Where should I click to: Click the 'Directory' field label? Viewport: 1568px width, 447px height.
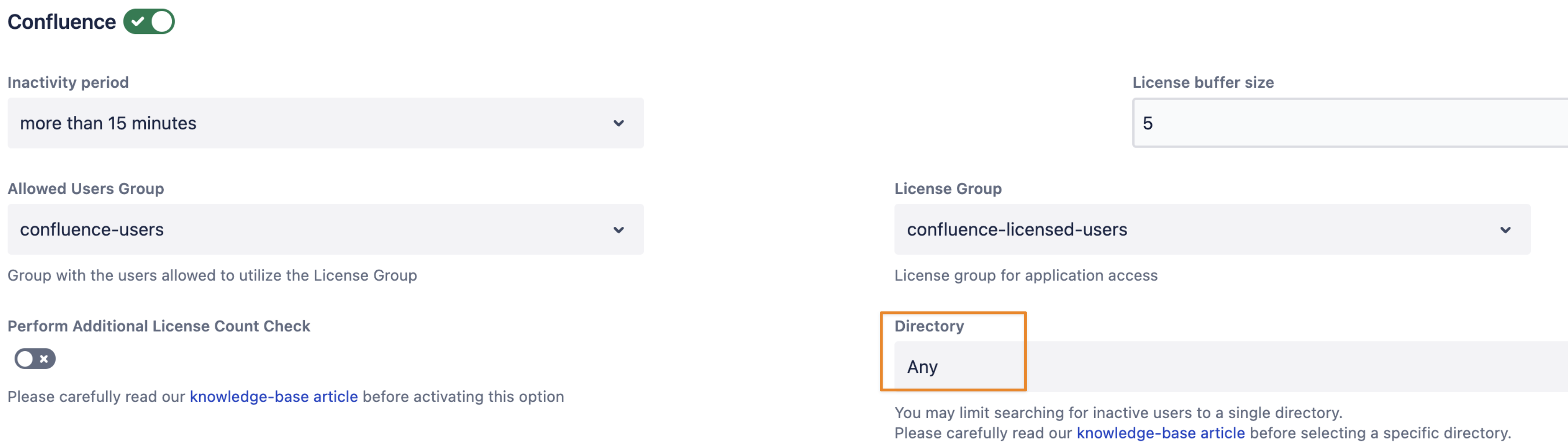(929, 327)
